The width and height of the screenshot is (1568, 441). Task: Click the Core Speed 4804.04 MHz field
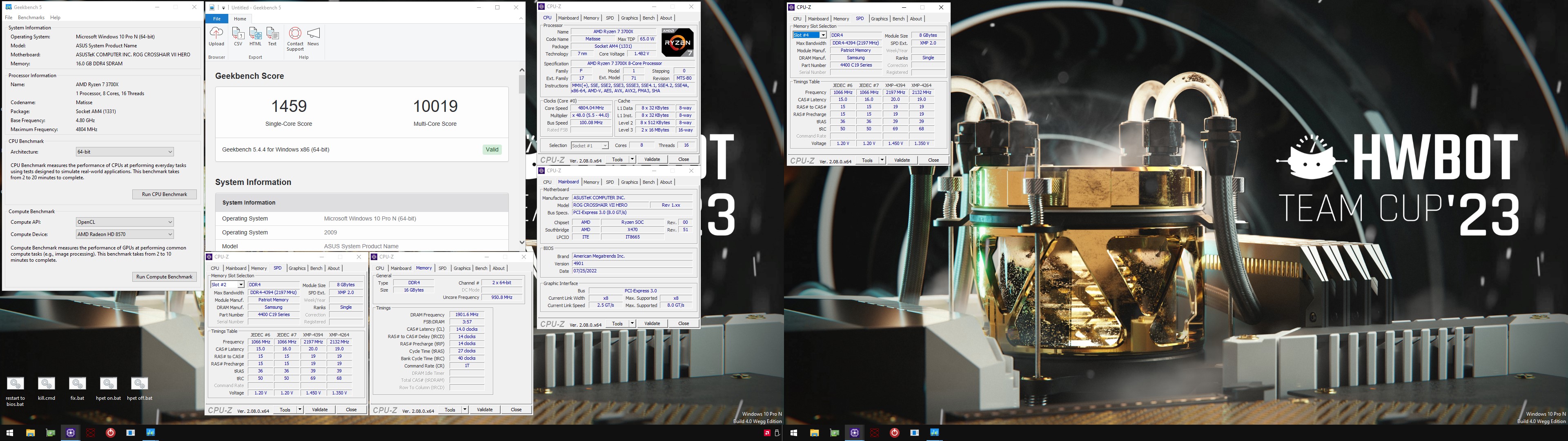pos(591,108)
